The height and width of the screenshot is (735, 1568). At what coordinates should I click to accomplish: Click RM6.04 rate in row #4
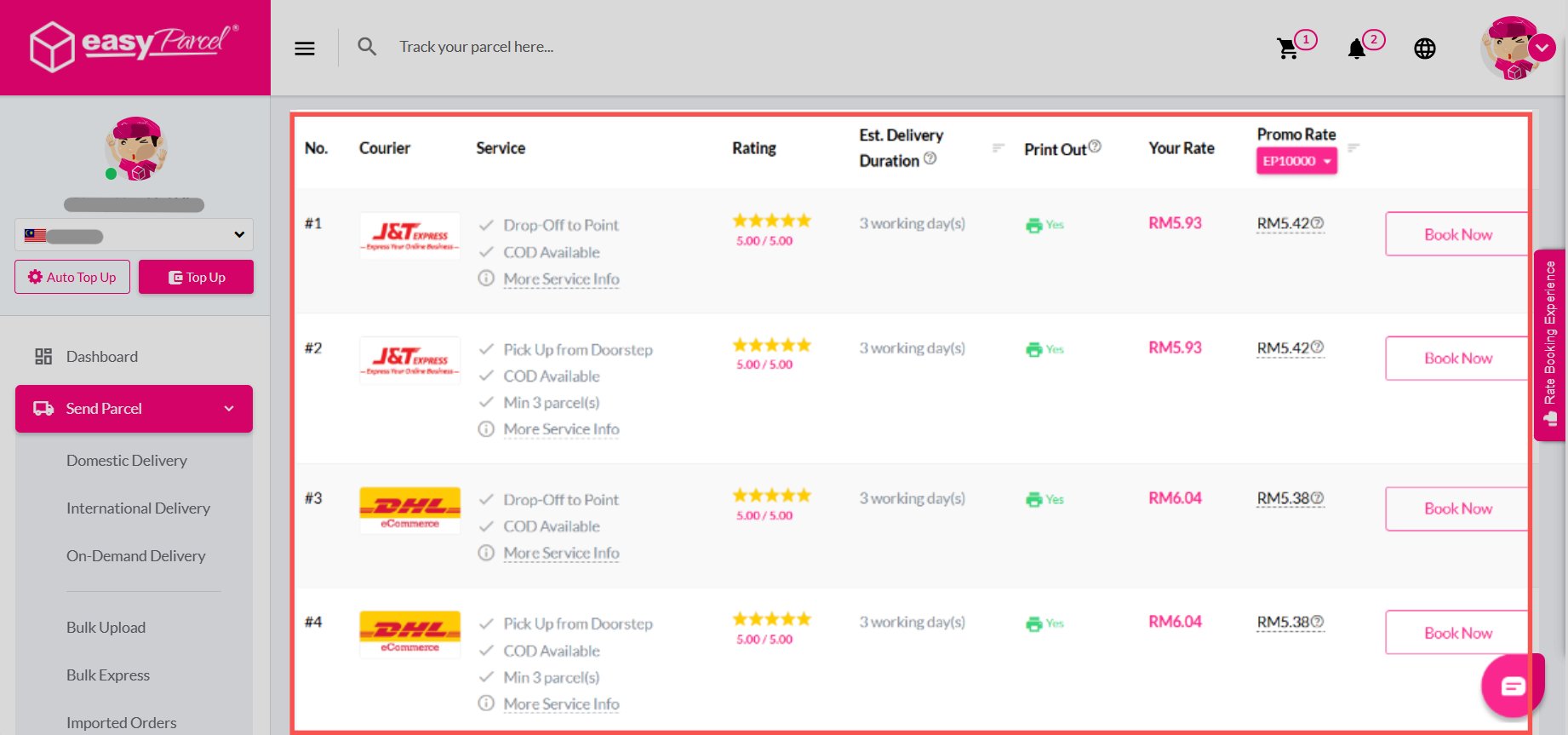click(1175, 622)
